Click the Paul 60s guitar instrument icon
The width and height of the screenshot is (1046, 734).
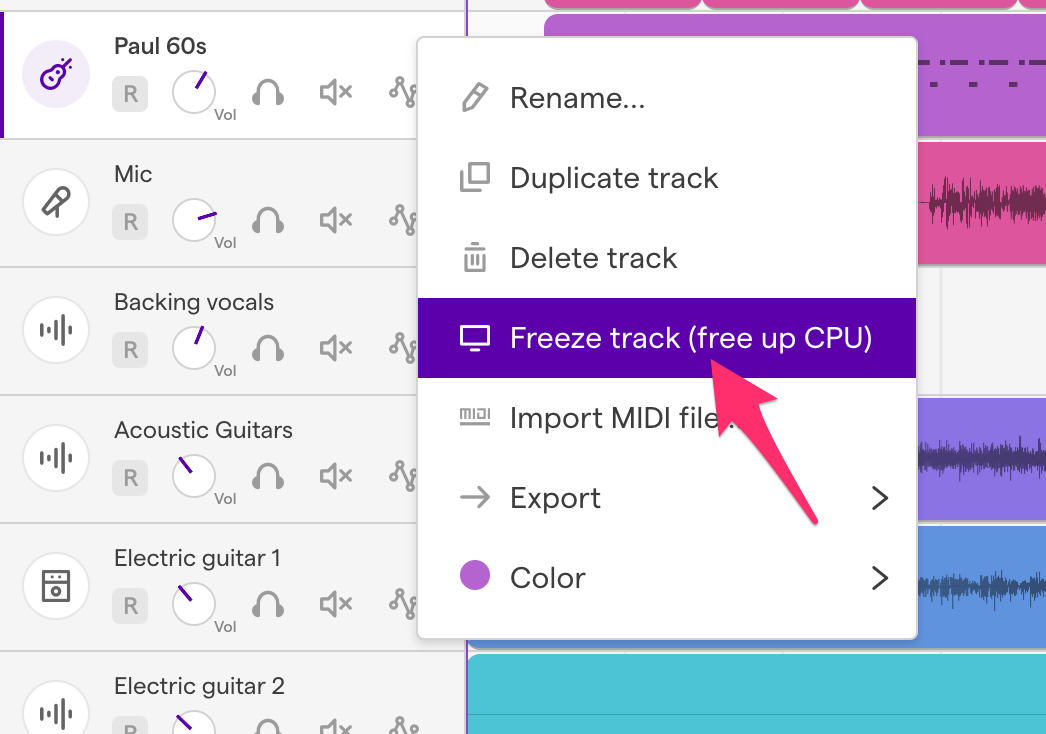(x=56, y=74)
